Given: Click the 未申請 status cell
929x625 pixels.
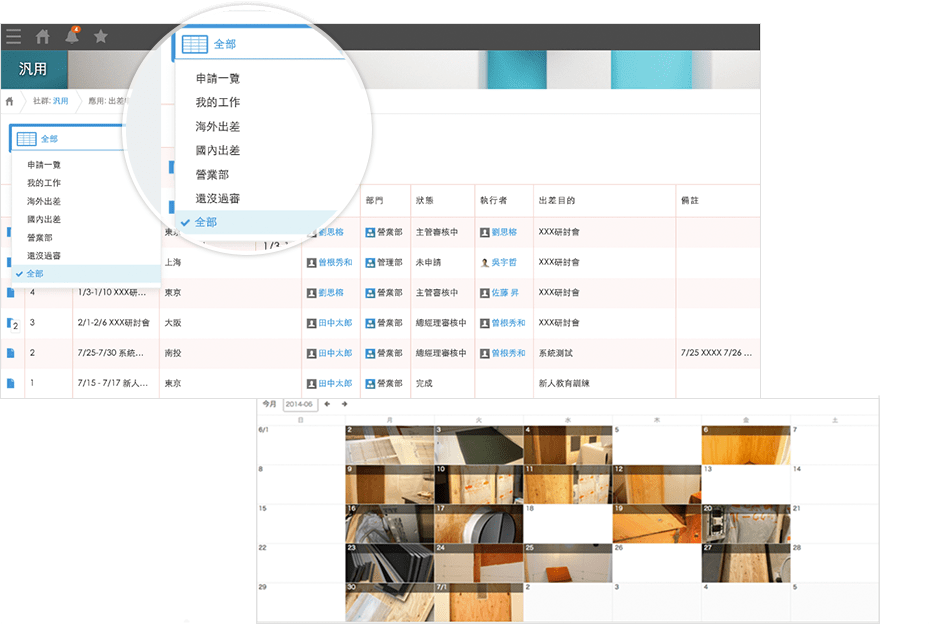Looking at the screenshot, I should click(x=428, y=262).
